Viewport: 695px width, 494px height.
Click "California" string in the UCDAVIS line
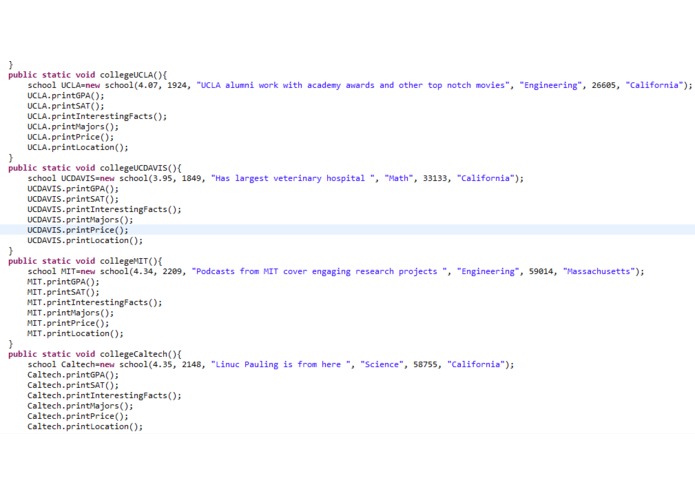click(x=485, y=178)
